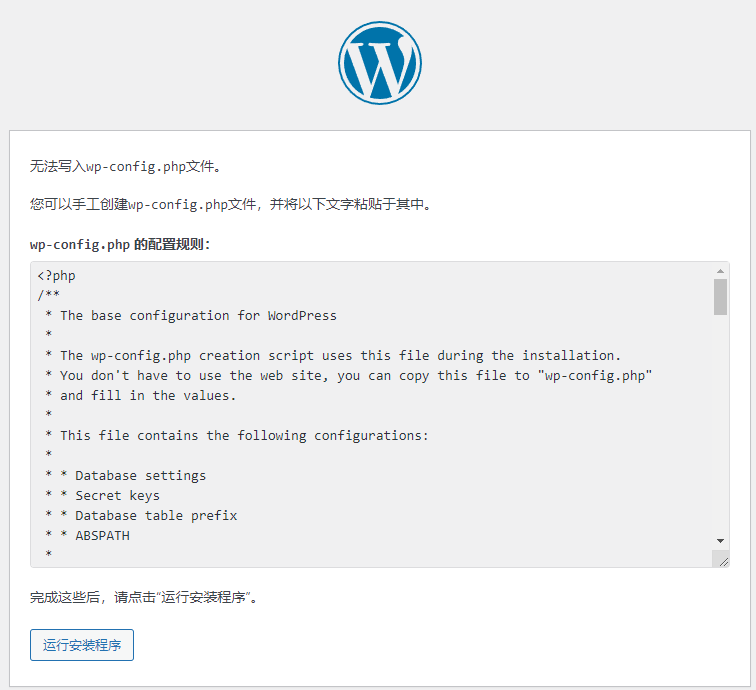This screenshot has height=690, width=756.
Task: Click the "完成这些后，请点击" instruction text
Action: point(145,598)
